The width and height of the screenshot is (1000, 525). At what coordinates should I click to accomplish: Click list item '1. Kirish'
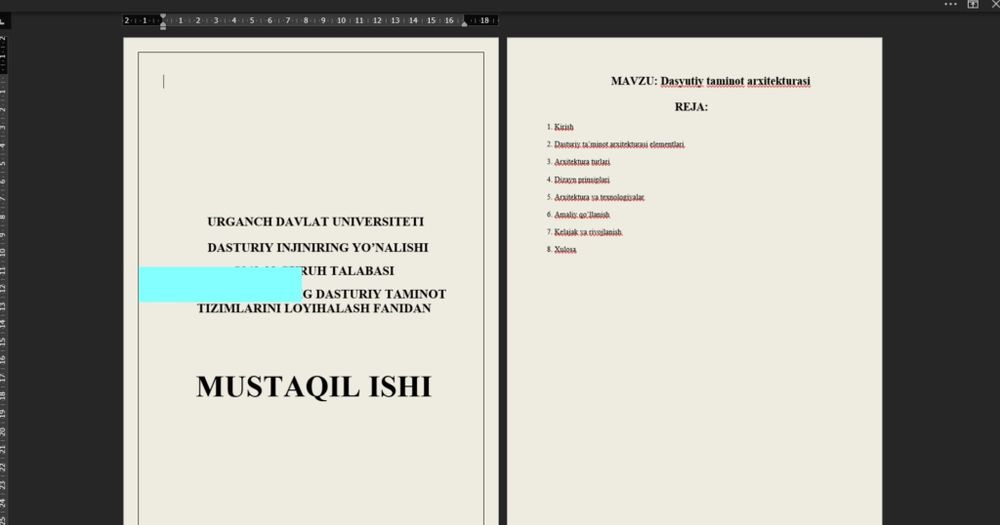(x=560, y=127)
